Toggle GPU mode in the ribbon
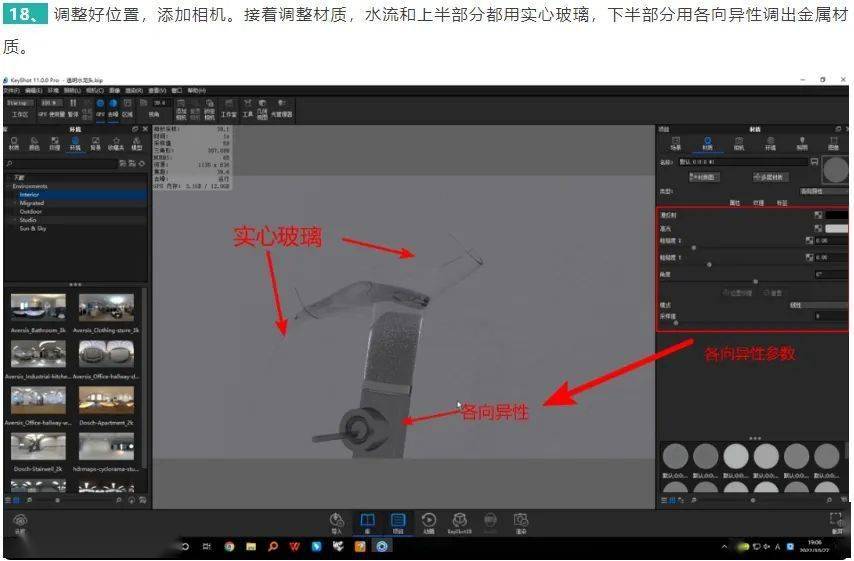Screen dimensions: 854x561 (x=100, y=108)
